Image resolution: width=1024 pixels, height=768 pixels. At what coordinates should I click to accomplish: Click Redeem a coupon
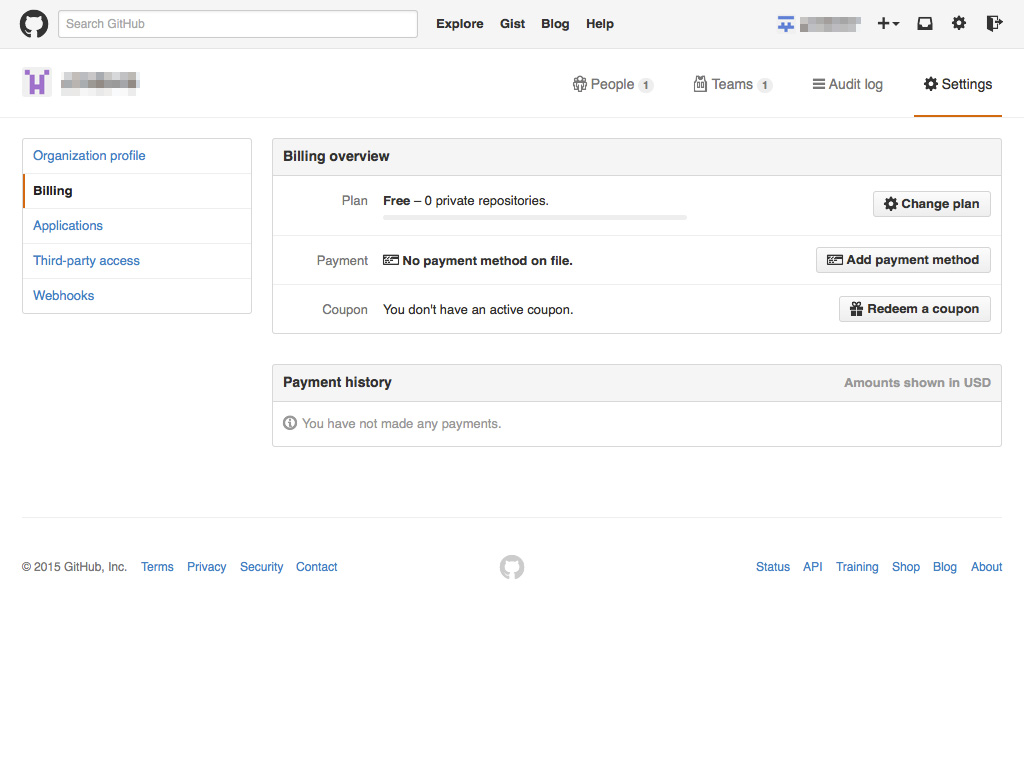(914, 308)
